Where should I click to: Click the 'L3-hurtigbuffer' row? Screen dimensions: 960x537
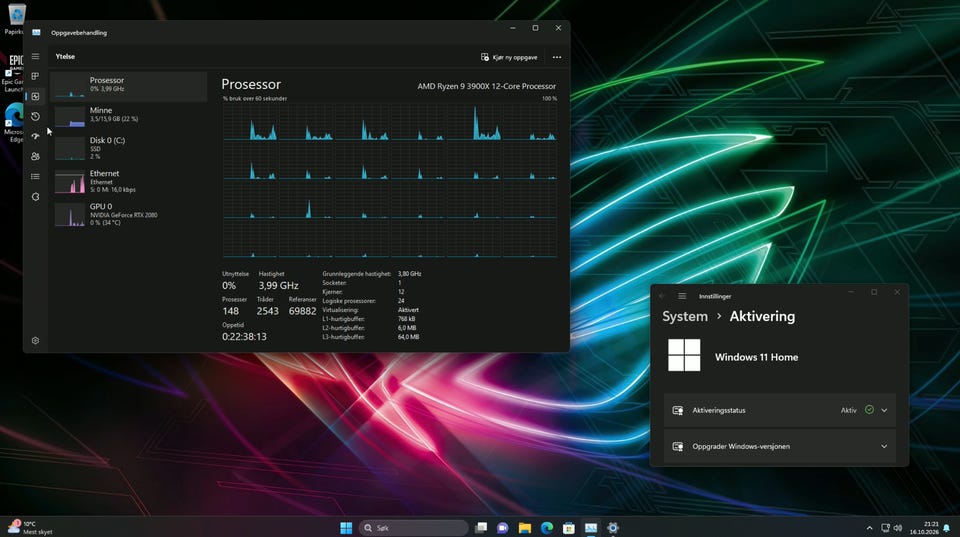(371, 337)
